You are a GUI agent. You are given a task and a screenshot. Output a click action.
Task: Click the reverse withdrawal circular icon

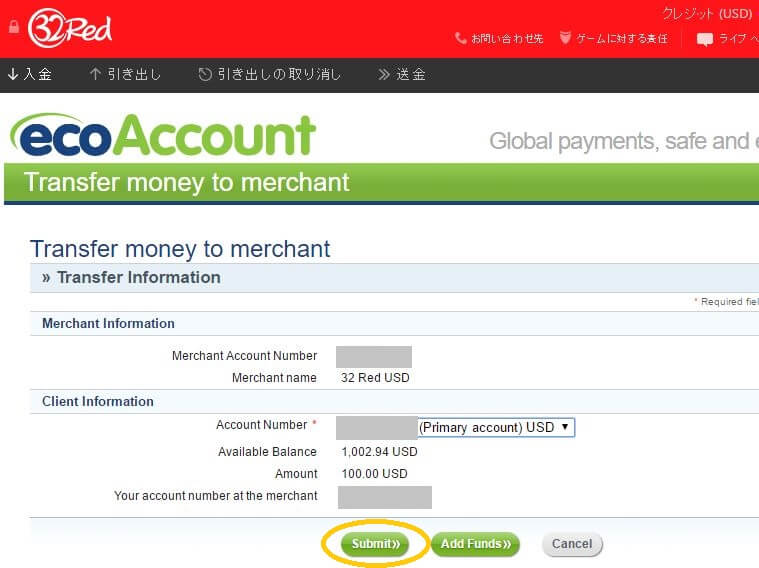pyautogui.click(x=205, y=74)
